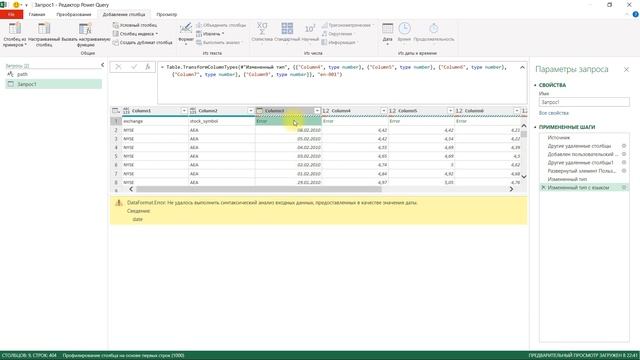The image size is (640, 360).
Task: Open Rounding (Округление) dropdown
Action: point(338,34)
